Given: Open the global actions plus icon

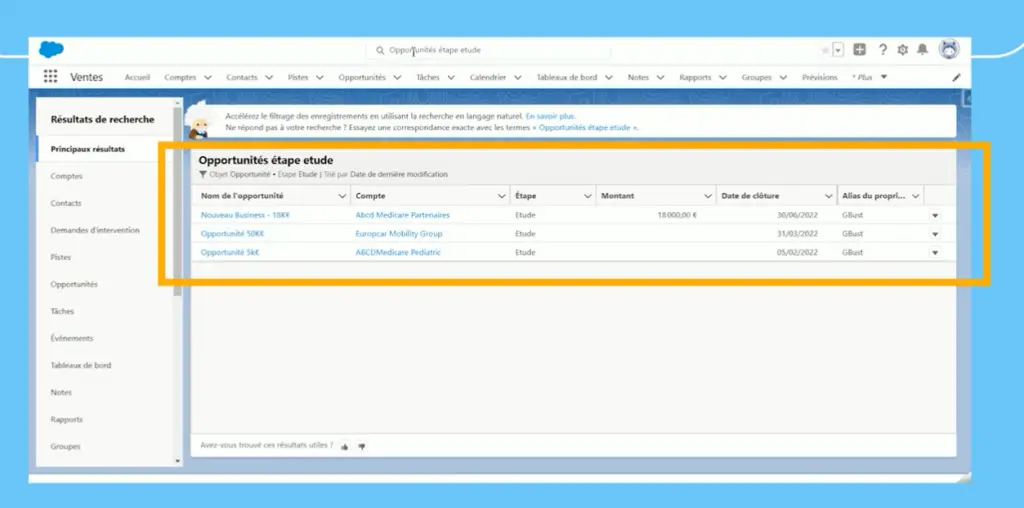Looking at the screenshot, I should pos(859,50).
